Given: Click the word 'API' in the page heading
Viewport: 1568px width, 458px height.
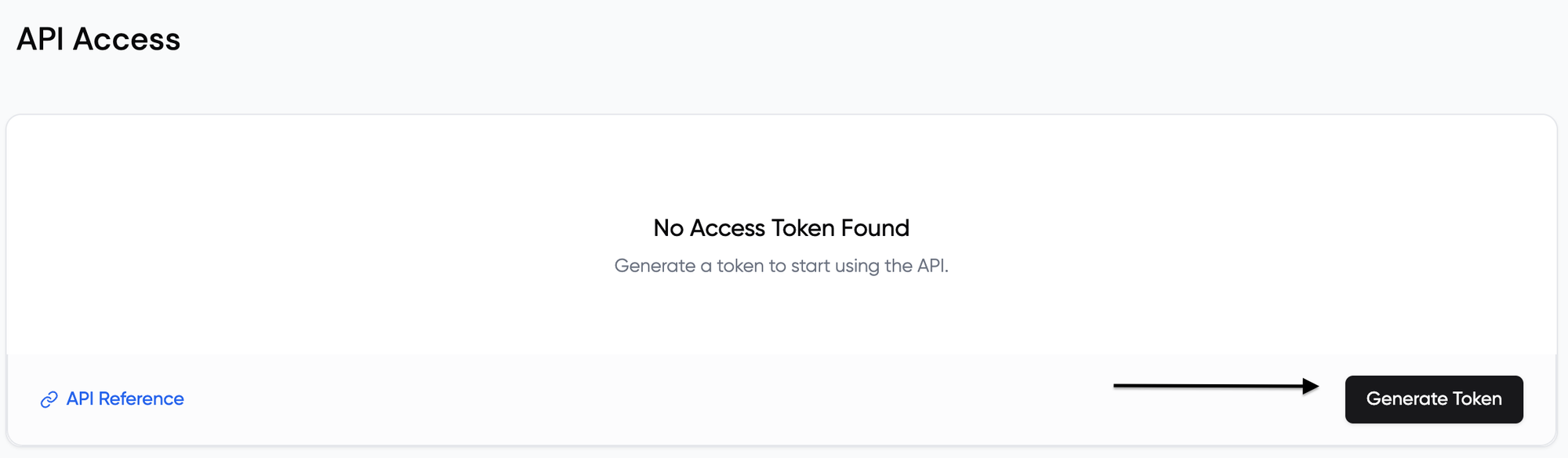Looking at the screenshot, I should pyautogui.click(x=41, y=39).
